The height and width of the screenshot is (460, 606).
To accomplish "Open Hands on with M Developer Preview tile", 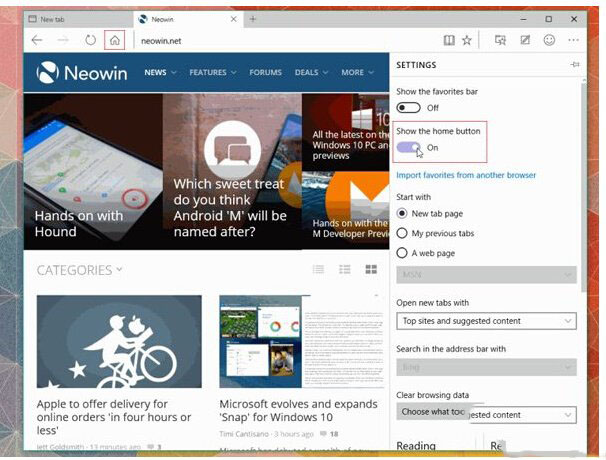I will (346, 210).
